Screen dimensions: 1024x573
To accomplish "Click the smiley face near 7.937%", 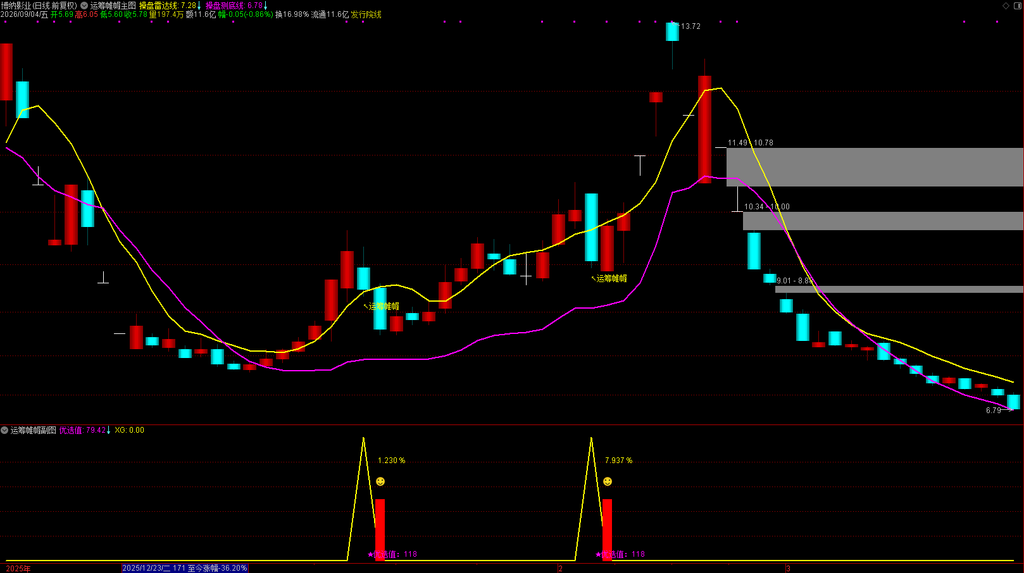I will point(607,482).
